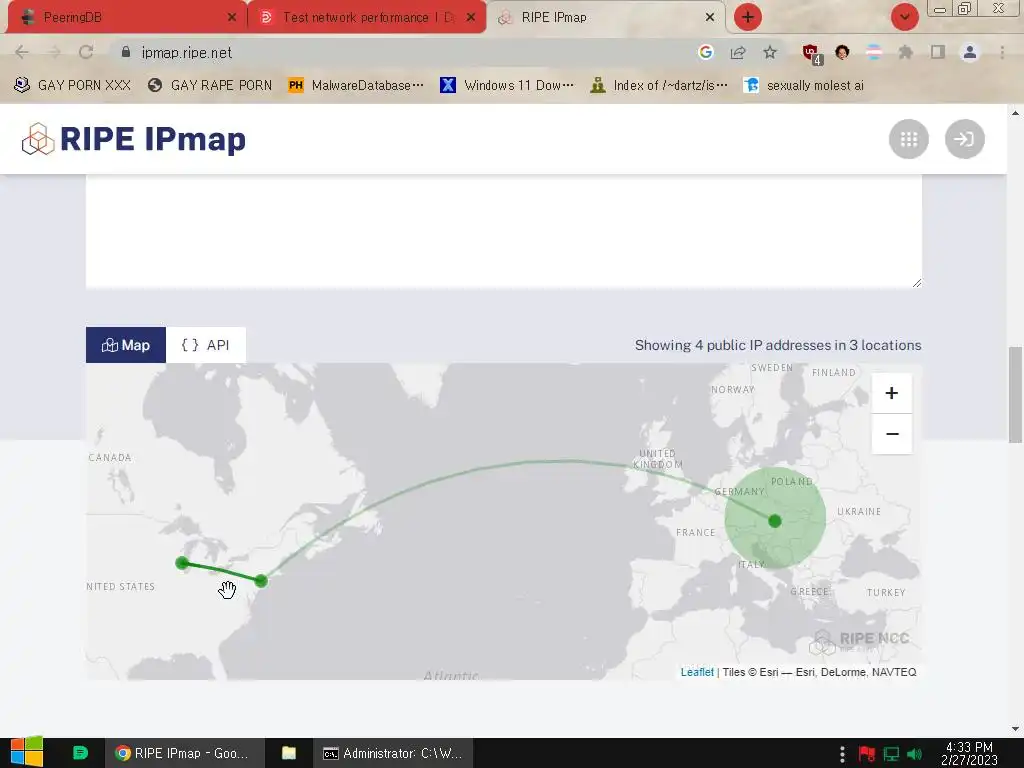Click the US east coast location marker

(x=261, y=581)
